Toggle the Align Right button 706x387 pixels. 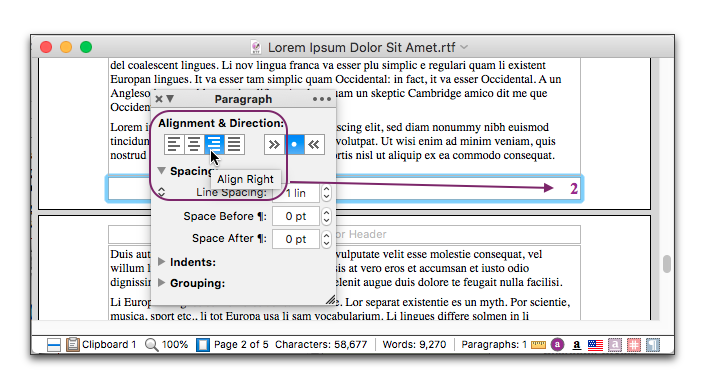coord(214,144)
